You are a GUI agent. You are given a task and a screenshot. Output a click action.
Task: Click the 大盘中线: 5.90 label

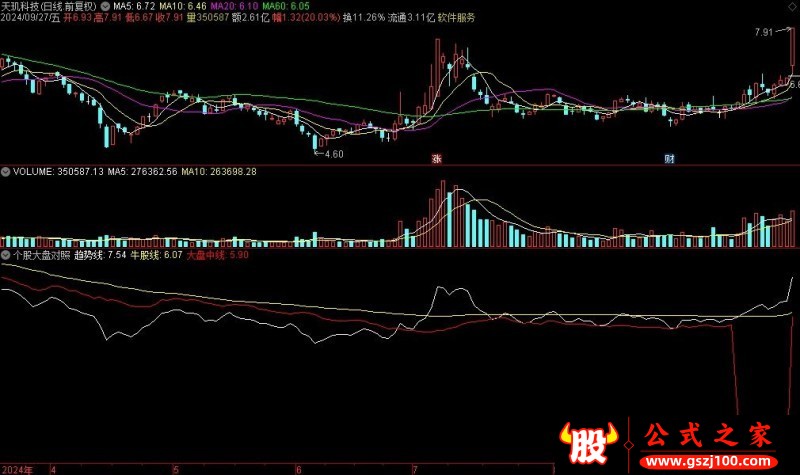pos(217,255)
